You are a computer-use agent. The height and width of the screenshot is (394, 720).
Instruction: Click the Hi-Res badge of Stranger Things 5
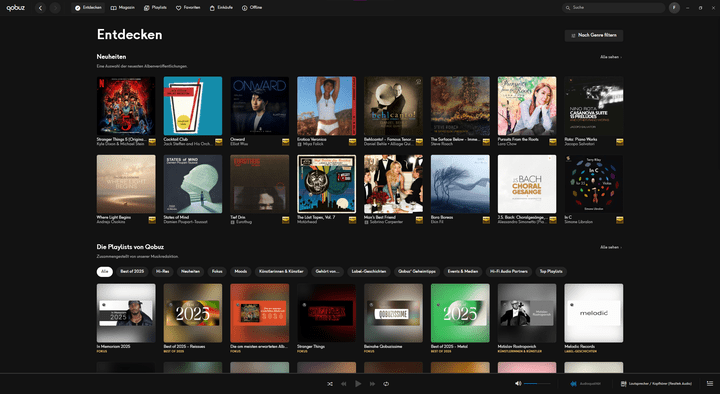pyautogui.click(x=152, y=142)
